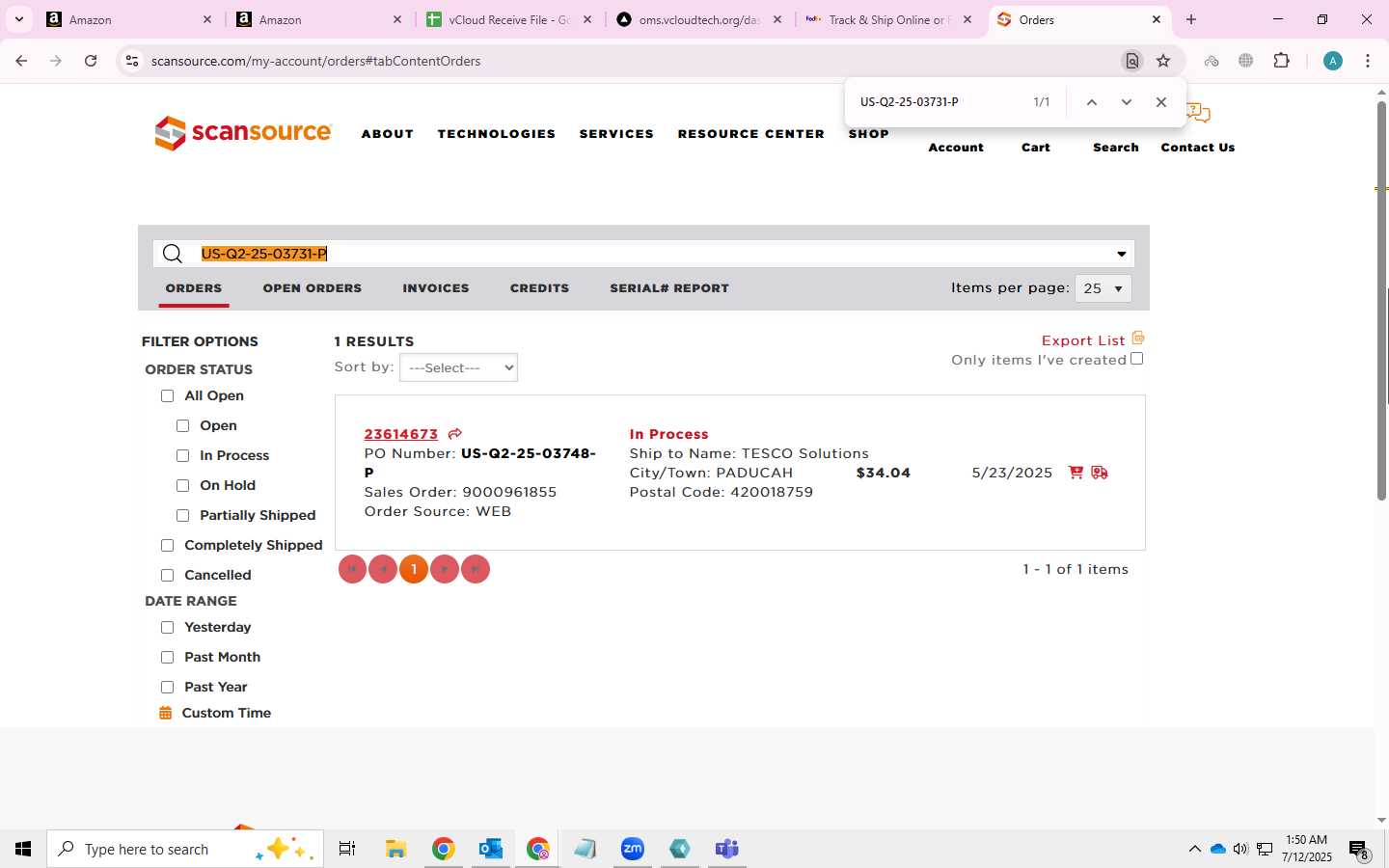Click the Export List icon

(1138, 338)
